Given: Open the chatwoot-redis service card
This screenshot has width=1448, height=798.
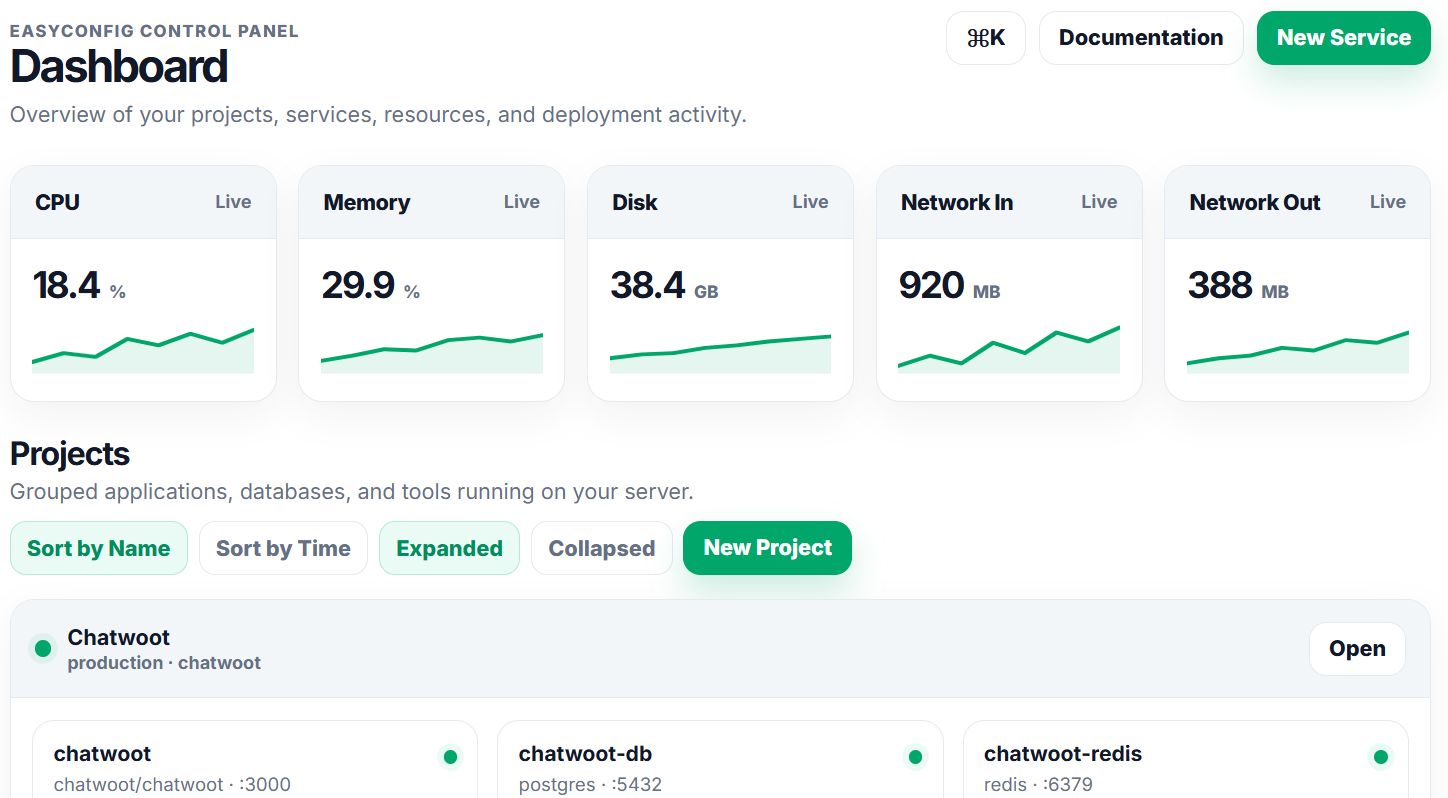Looking at the screenshot, I should [x=1186, y=760].
